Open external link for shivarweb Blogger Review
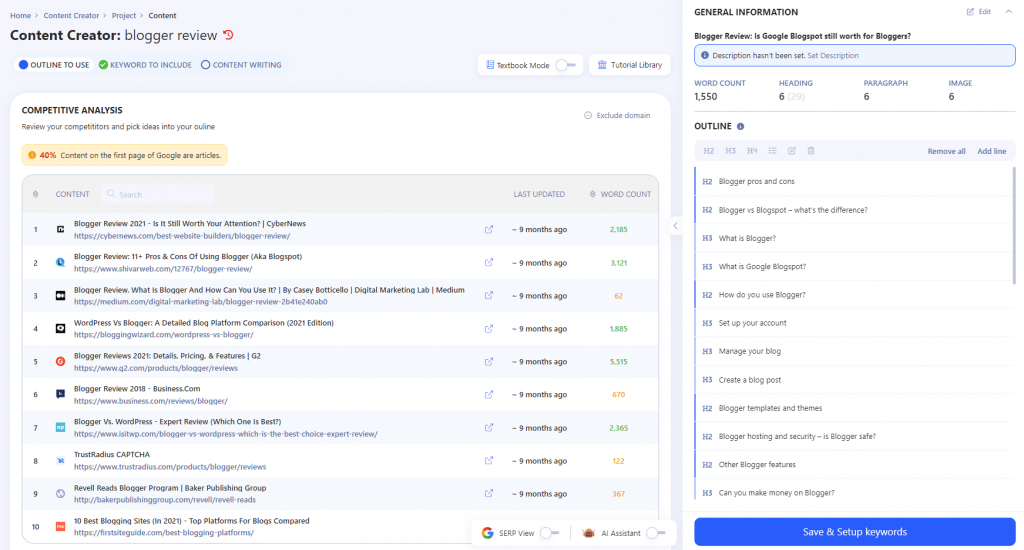The image size is (1024, 550). pos(488,263)
